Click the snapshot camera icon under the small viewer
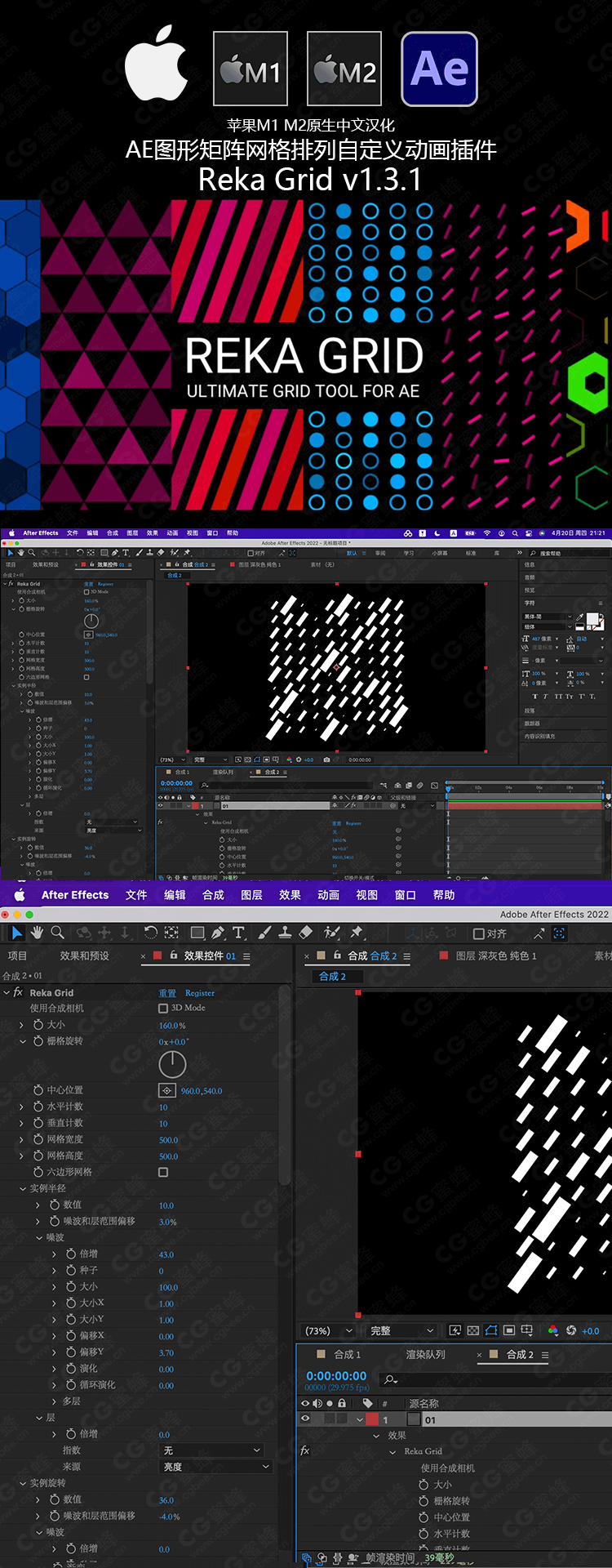The height and width of the screenshot is (1568, 612). [x=327, y=759]
